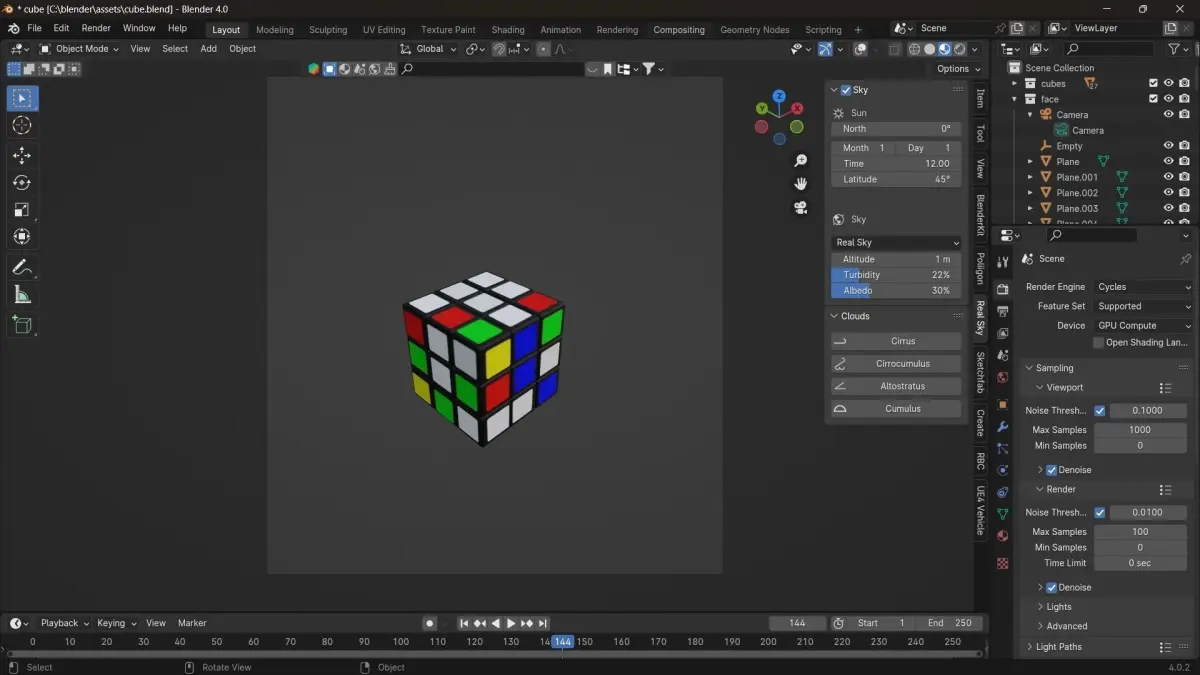This screenshot has height=675, width=1200.
Task: Select the Select Box tool
Action: click(22, 98)
